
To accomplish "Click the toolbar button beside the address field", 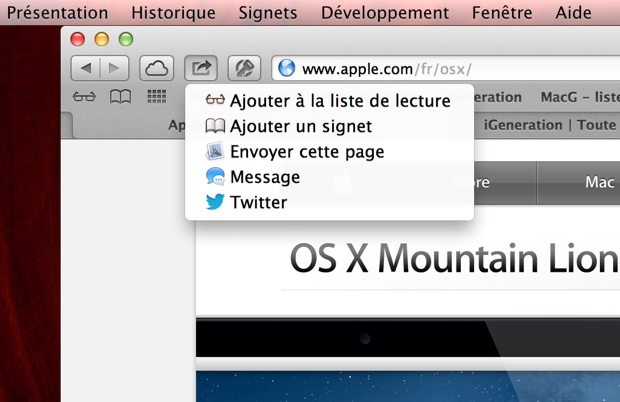I will (x=244, y=68).
